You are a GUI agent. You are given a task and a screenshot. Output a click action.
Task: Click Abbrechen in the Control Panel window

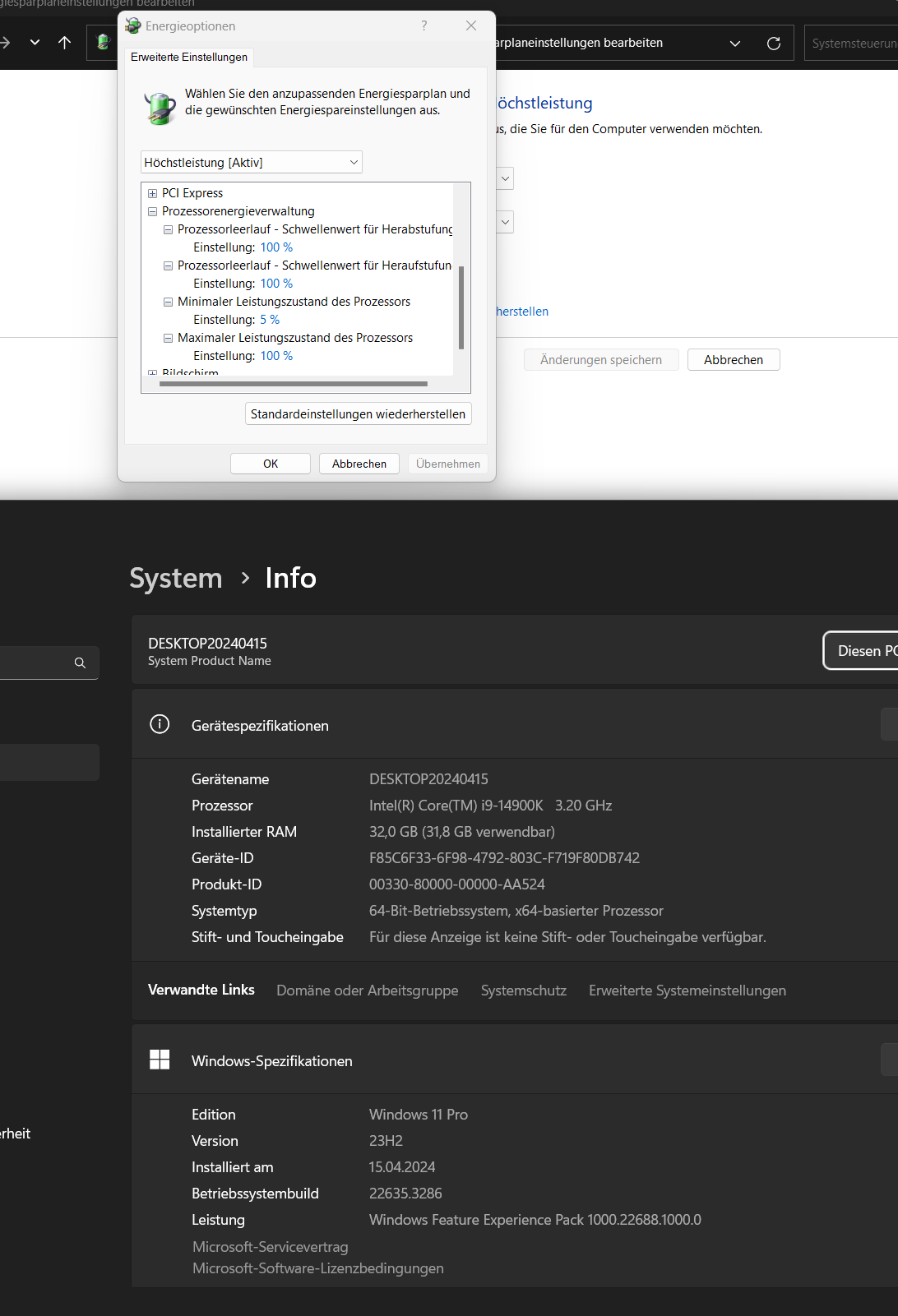pyautogui.click(x=734, y=360)
